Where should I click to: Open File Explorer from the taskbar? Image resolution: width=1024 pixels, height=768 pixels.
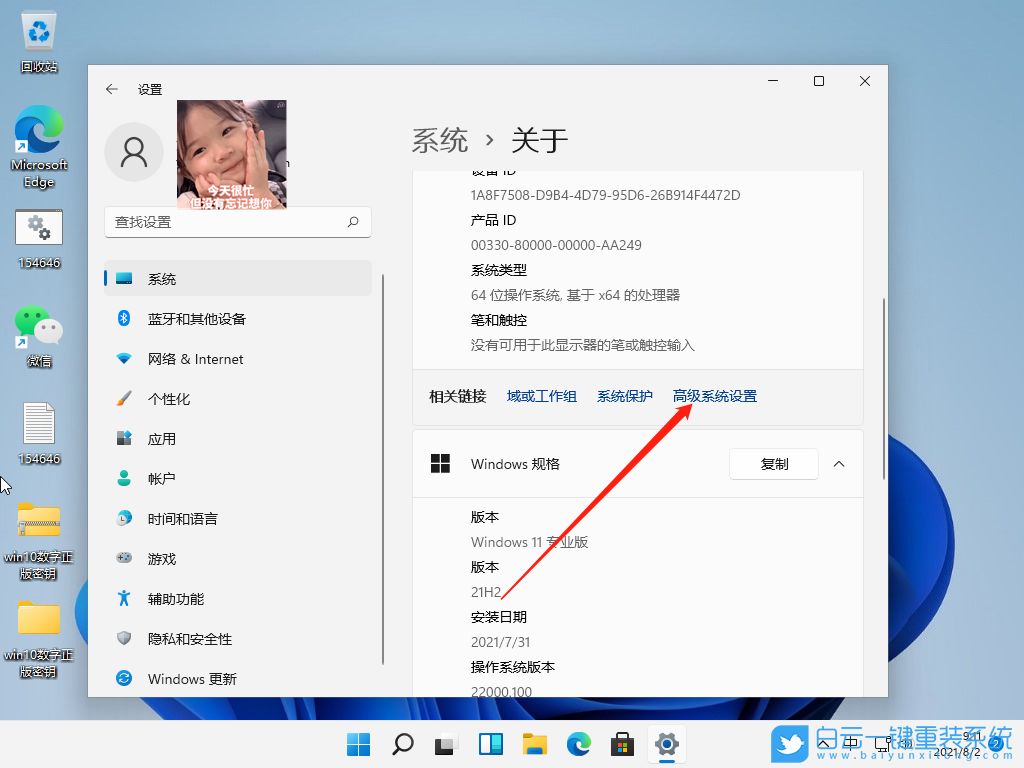(534, 744)
